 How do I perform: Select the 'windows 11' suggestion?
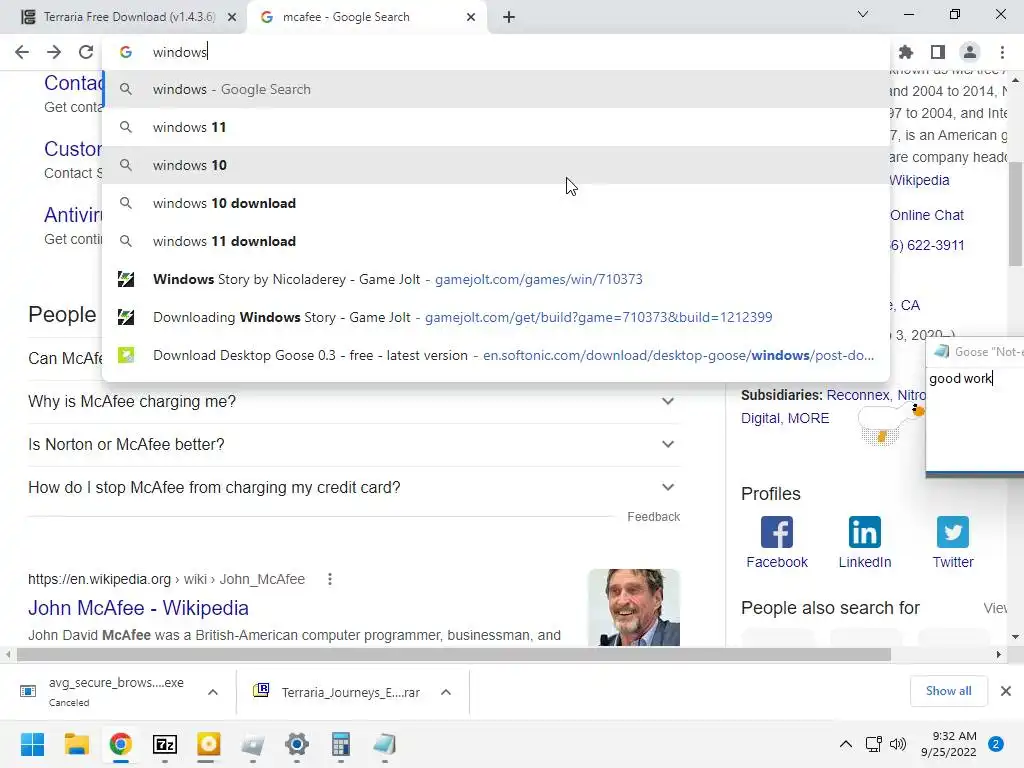(496, 127)
